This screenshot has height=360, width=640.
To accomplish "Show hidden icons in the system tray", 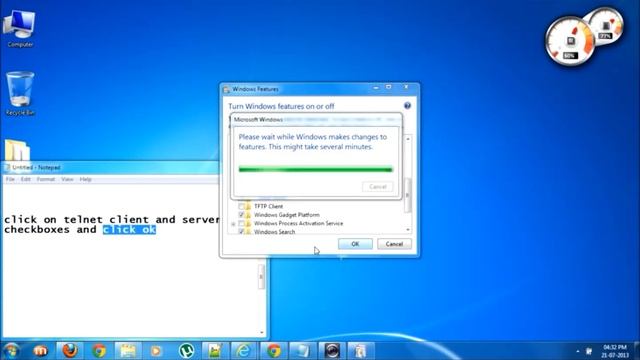I will tap(578, 351).
